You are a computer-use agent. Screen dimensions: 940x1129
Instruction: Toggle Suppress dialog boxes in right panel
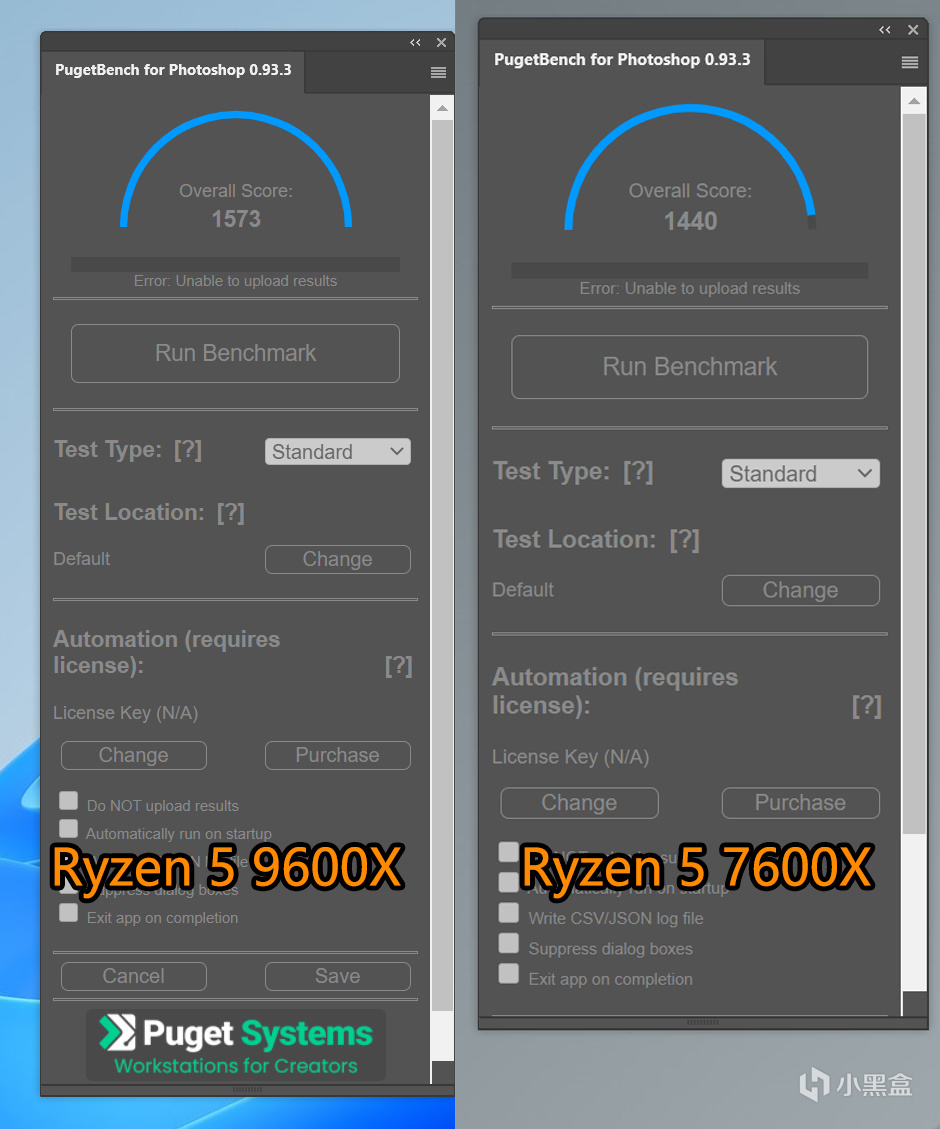[509, 943]
